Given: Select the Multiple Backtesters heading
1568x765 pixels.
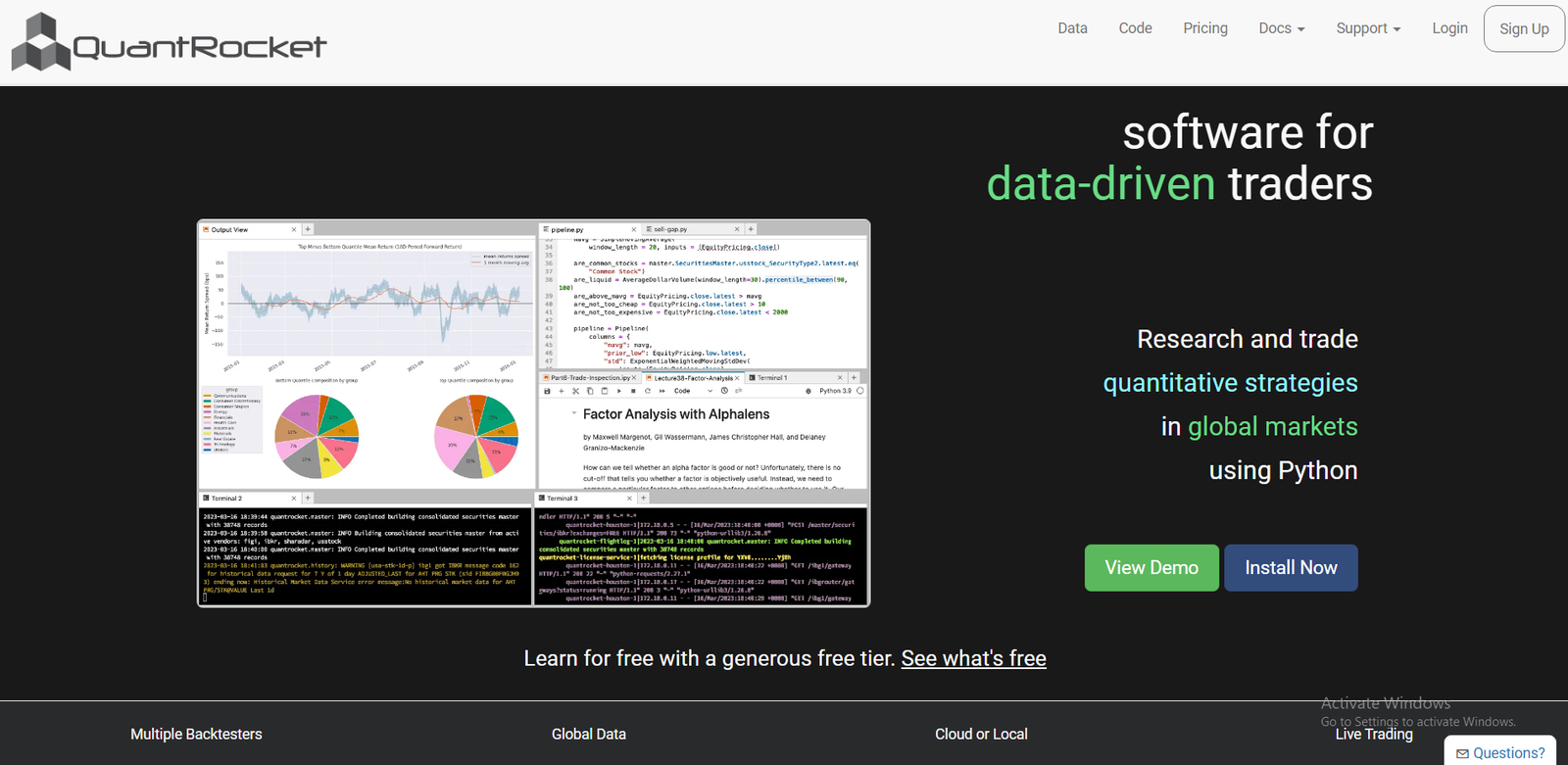Looking at the screenshot, I should click(x=196, y=734).
